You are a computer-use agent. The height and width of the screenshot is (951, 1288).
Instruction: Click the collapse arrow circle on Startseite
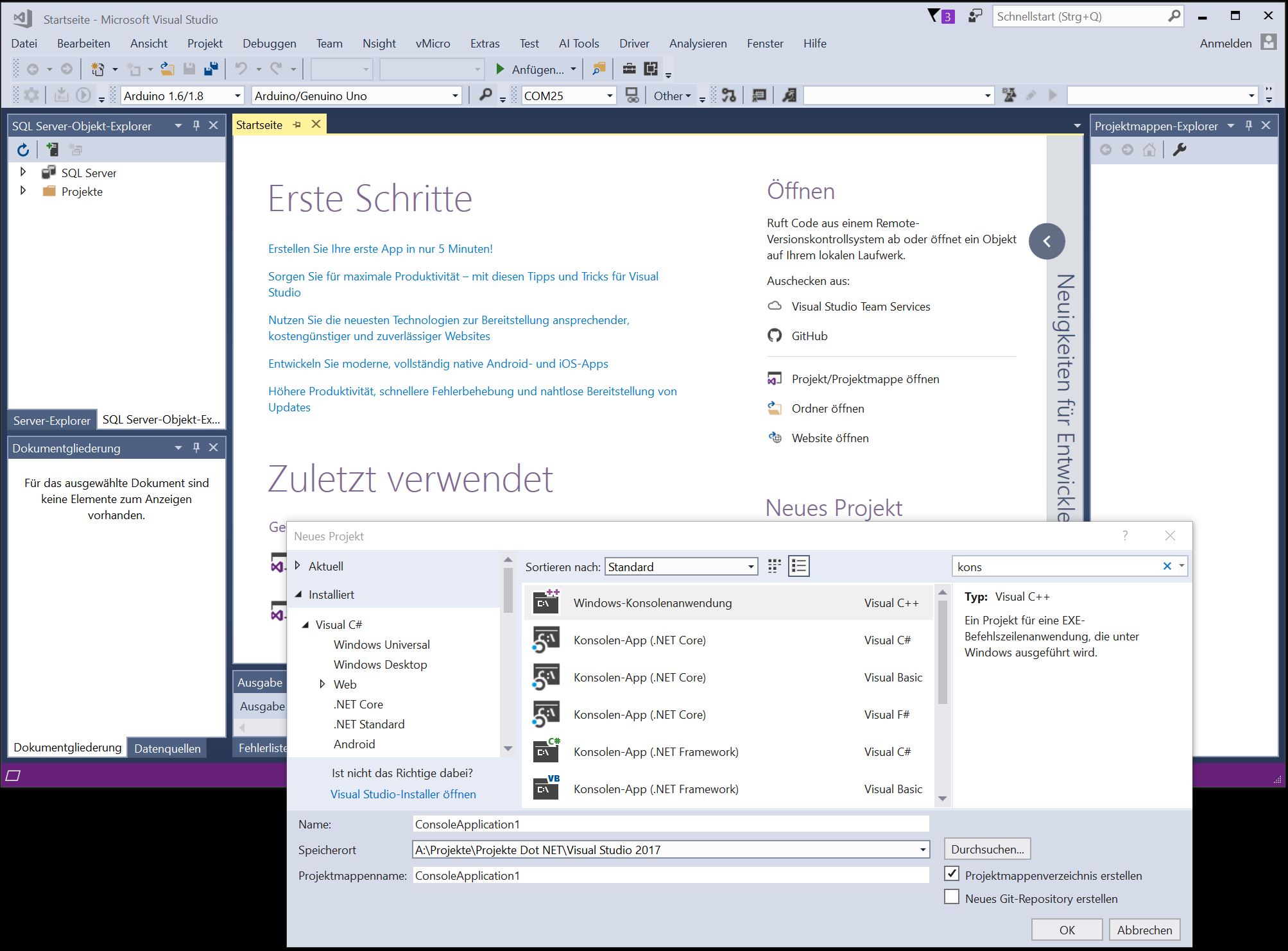tap(1047, 241)
